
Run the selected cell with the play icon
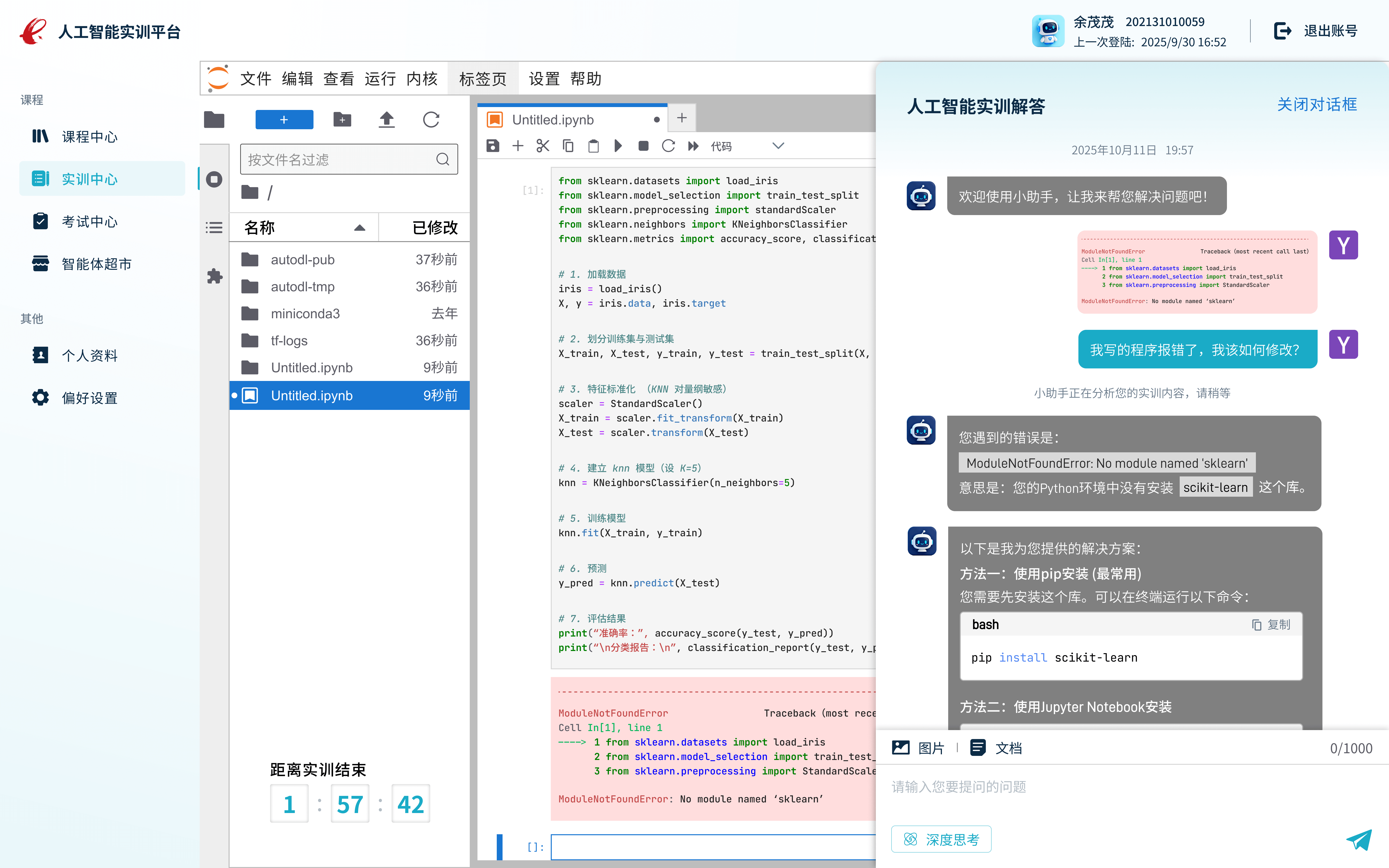(618, 146)
